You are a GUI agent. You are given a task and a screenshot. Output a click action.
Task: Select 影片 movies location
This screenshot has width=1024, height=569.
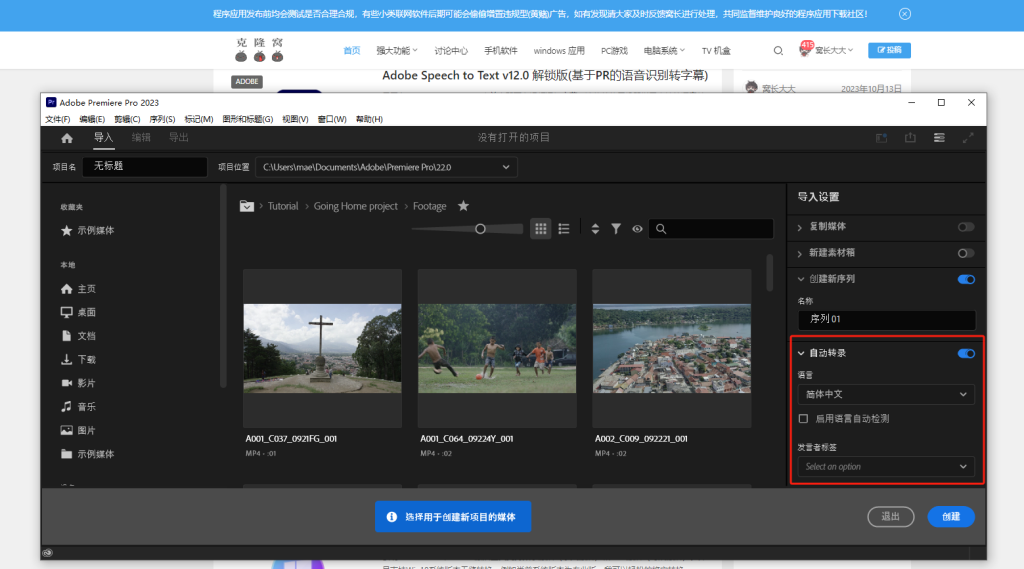[x=78, y=383]
